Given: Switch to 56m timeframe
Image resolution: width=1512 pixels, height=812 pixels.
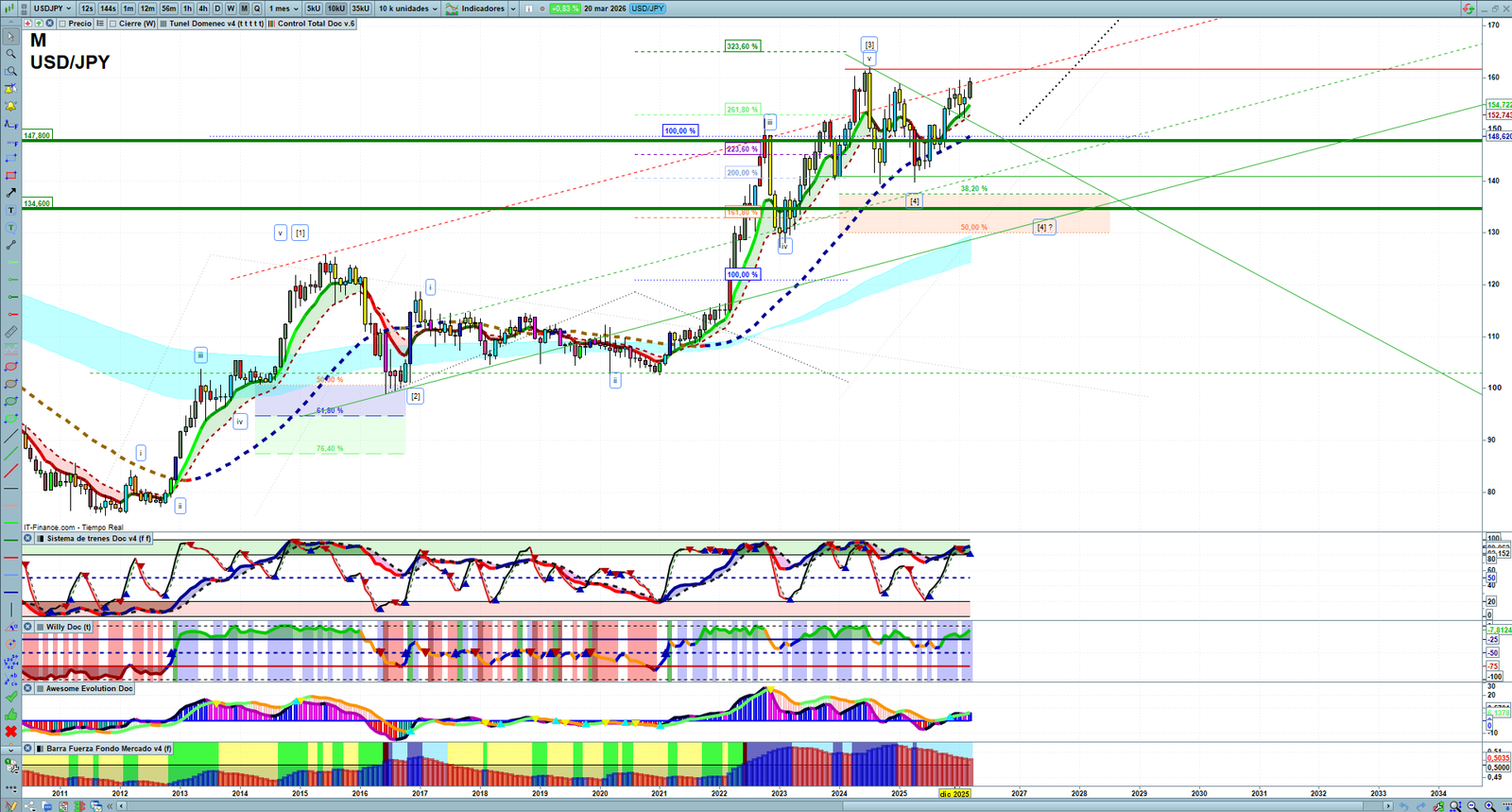Looking at the screenshot, I should coord(168,9).
